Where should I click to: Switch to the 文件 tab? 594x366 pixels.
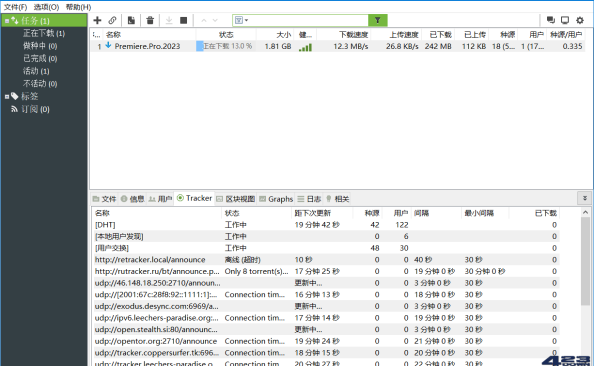[105, 199]
